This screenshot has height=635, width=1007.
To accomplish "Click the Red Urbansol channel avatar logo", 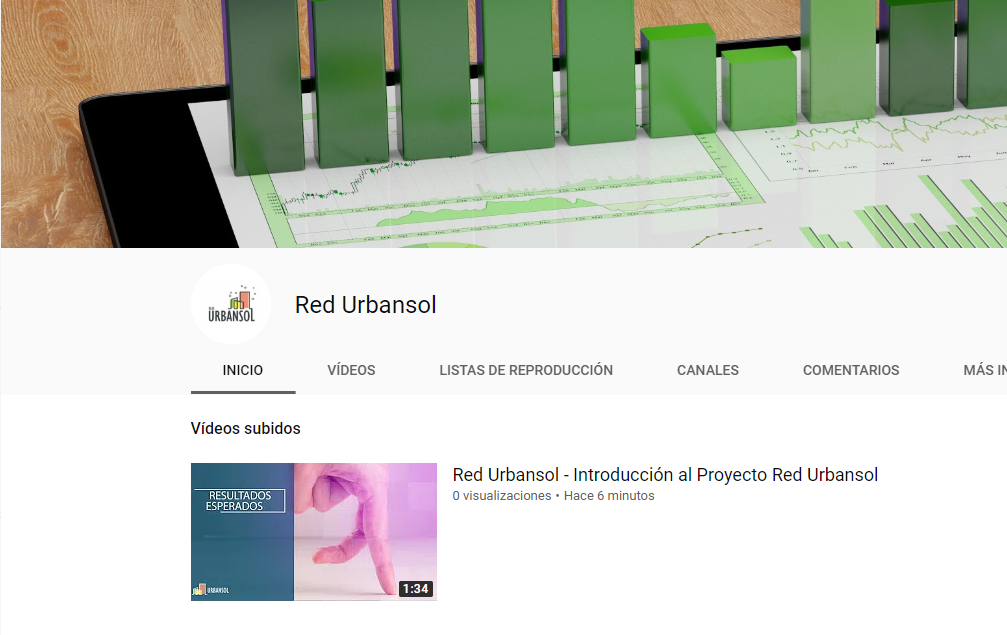I will point(231,304).
